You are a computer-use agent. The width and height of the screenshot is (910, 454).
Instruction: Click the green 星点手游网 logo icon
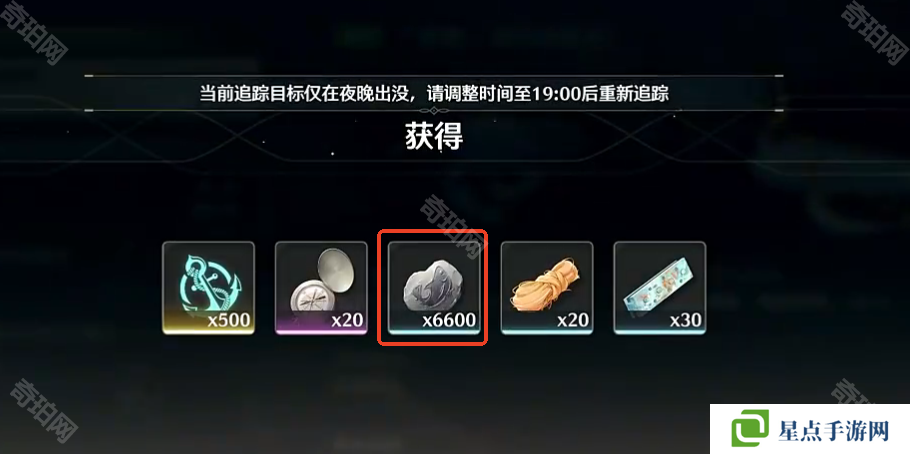coord(750,428)
